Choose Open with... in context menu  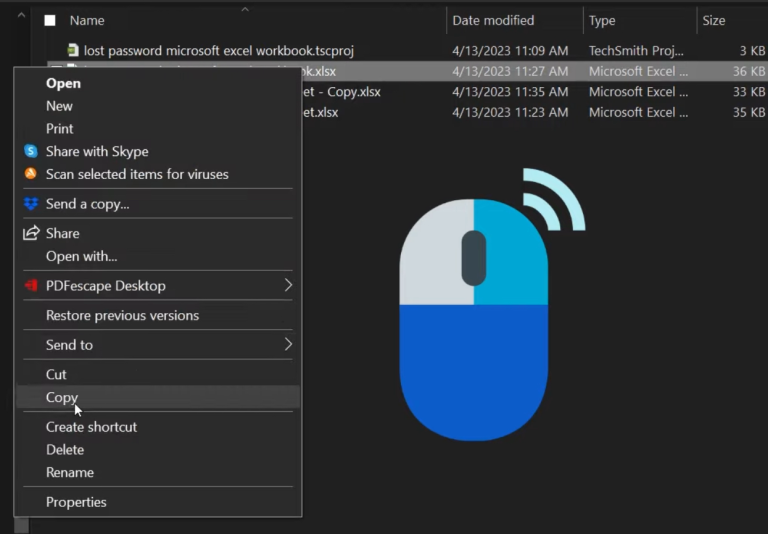[81, 256]
